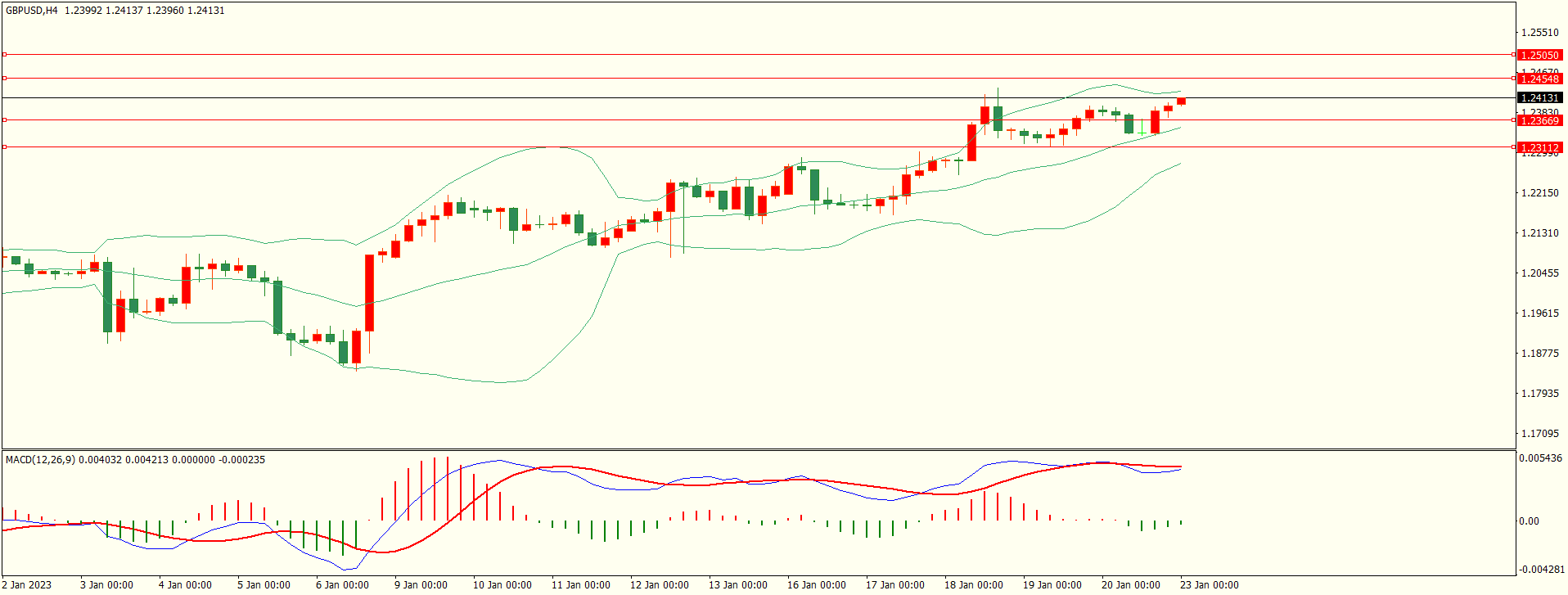Click the 4 Jan 00:00 time label
The width and height of the screenshot is (1568, 595).
(185, 584)
